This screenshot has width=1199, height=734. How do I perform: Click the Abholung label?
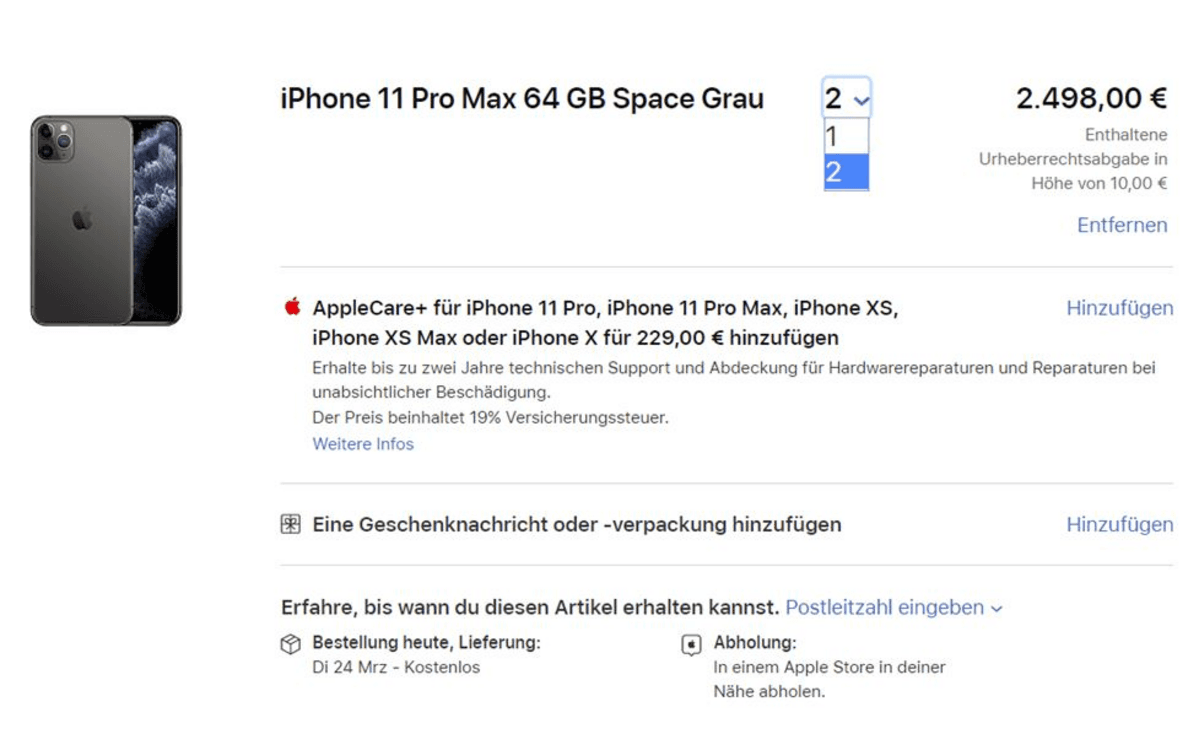coord(755,642)
